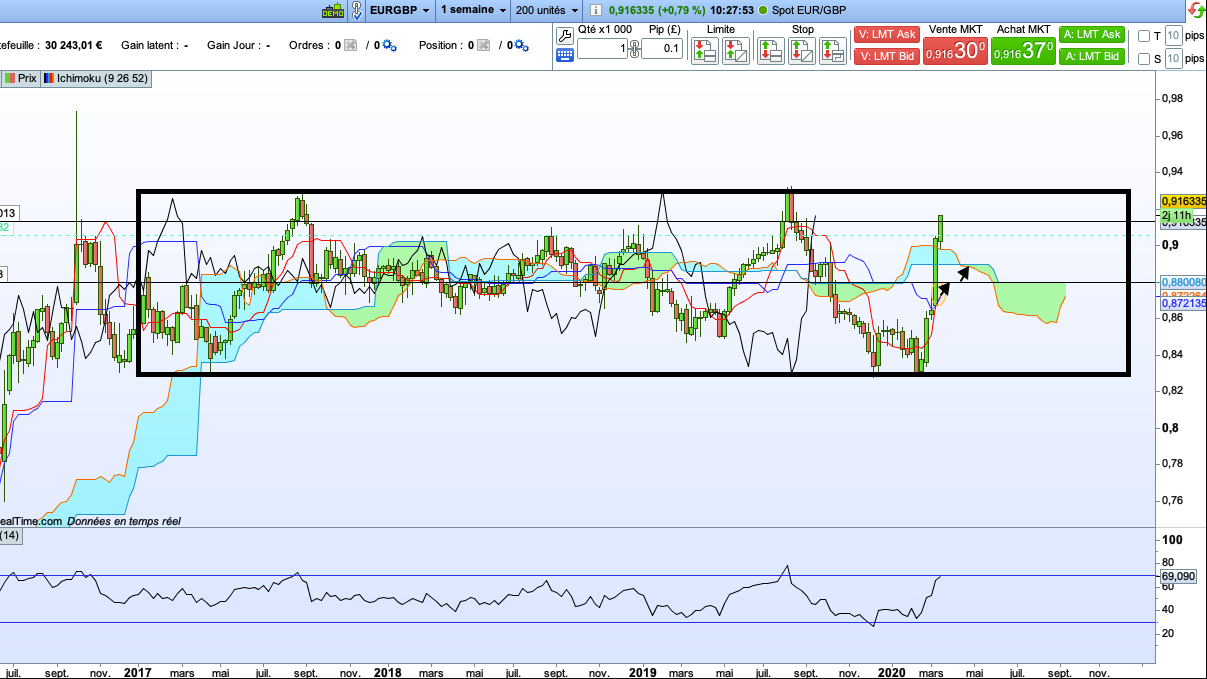Open the gear settings next to Ordres
1207x679 pixels.
[x=389, y=45]
